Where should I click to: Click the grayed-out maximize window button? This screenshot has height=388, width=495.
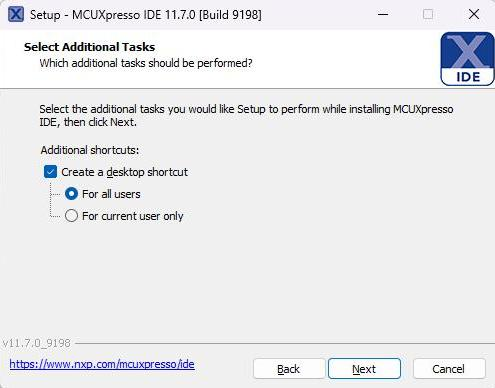(428, 14)
